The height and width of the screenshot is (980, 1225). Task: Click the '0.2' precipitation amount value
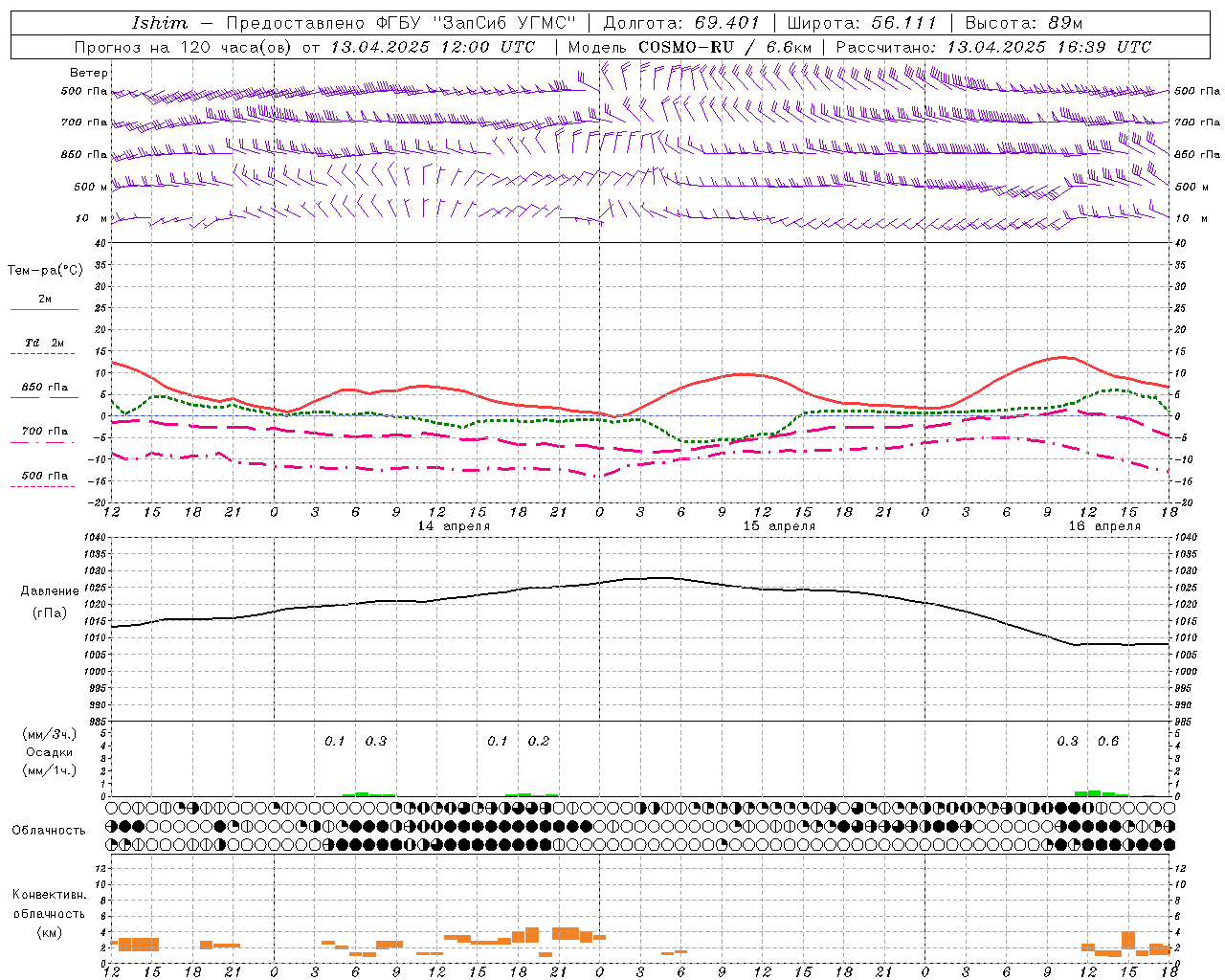click(x=539, y=742)
